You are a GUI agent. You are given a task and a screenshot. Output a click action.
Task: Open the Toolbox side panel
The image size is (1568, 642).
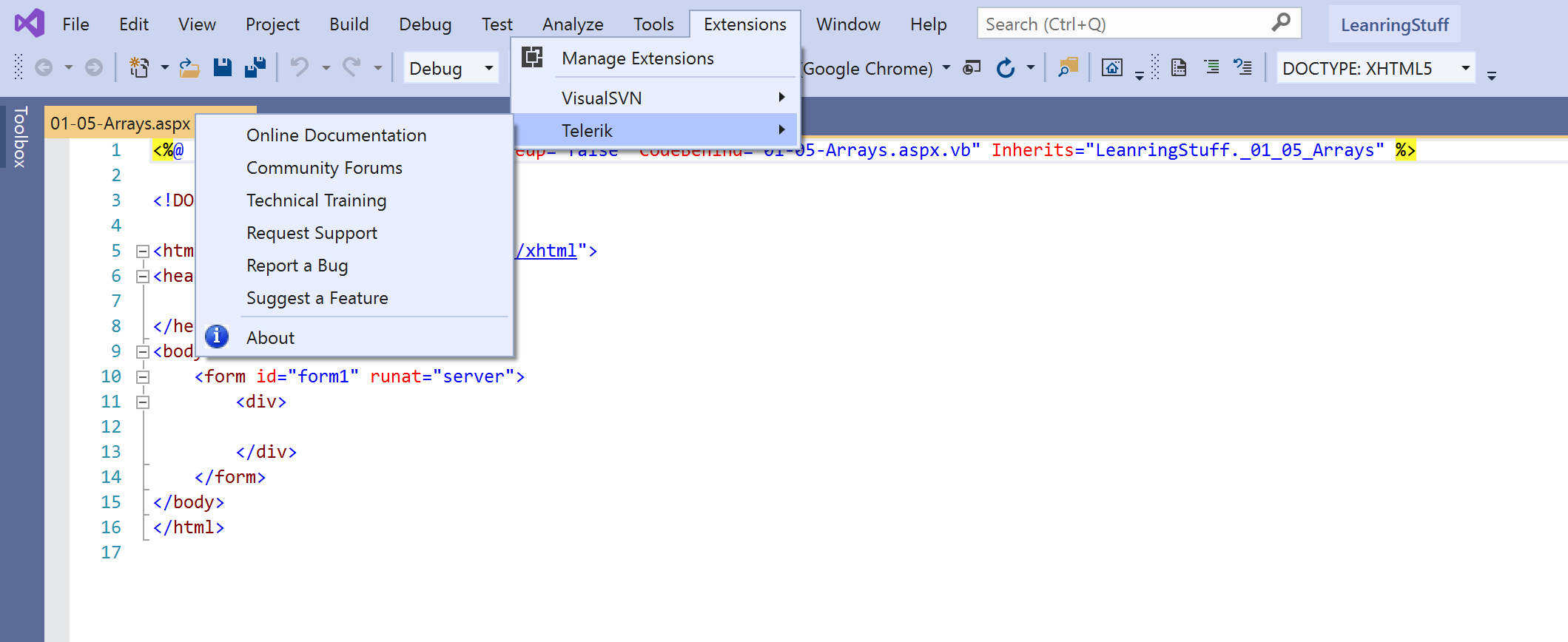[21, 137]
